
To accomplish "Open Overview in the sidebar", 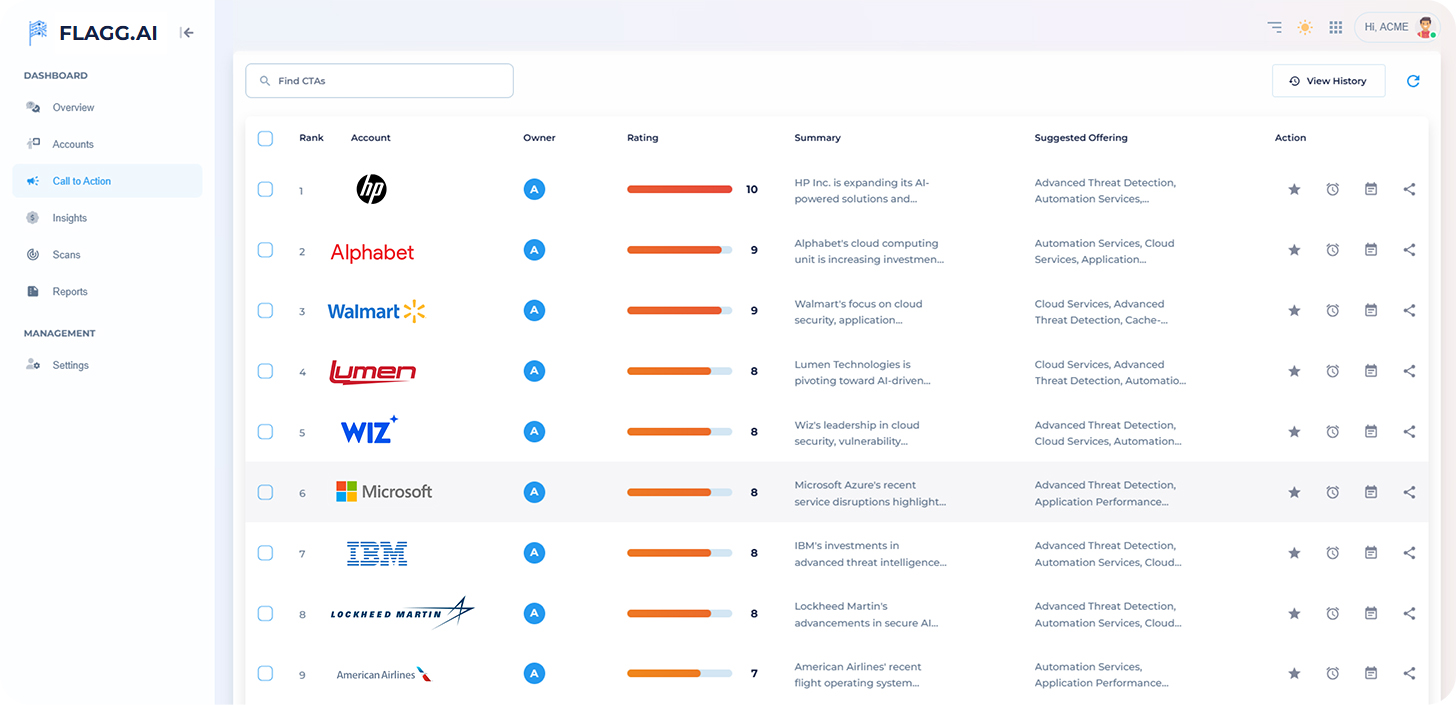I will point(107,107).
